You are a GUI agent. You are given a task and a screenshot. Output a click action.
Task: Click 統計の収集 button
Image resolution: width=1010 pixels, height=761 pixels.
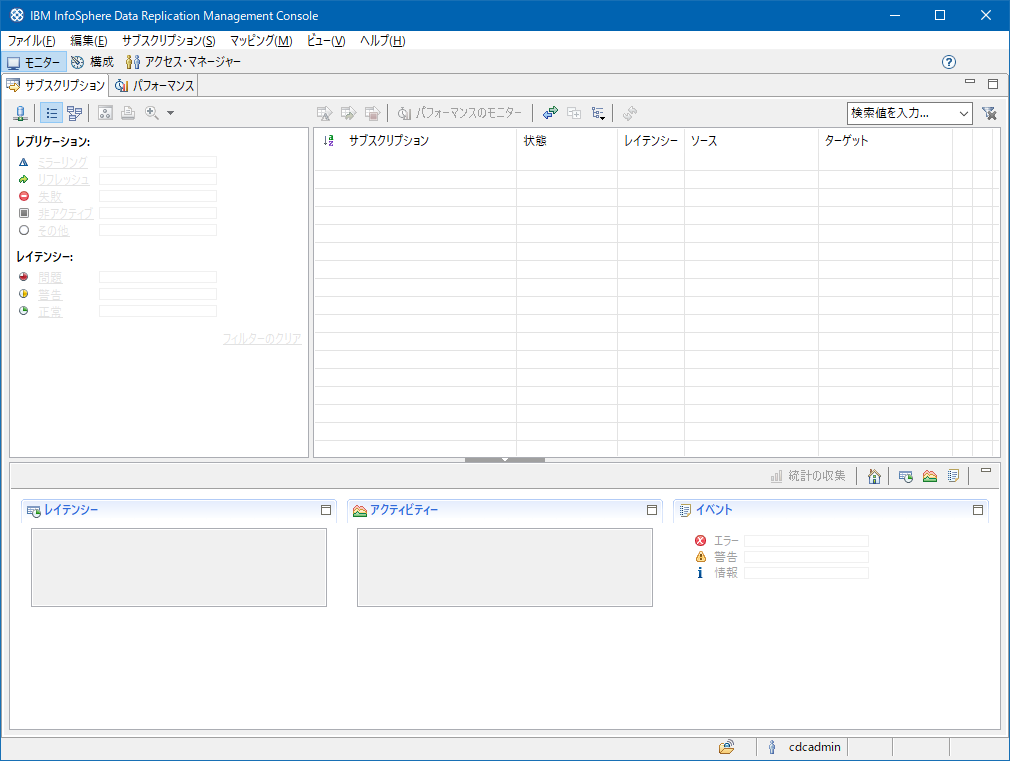coord(808,476)
